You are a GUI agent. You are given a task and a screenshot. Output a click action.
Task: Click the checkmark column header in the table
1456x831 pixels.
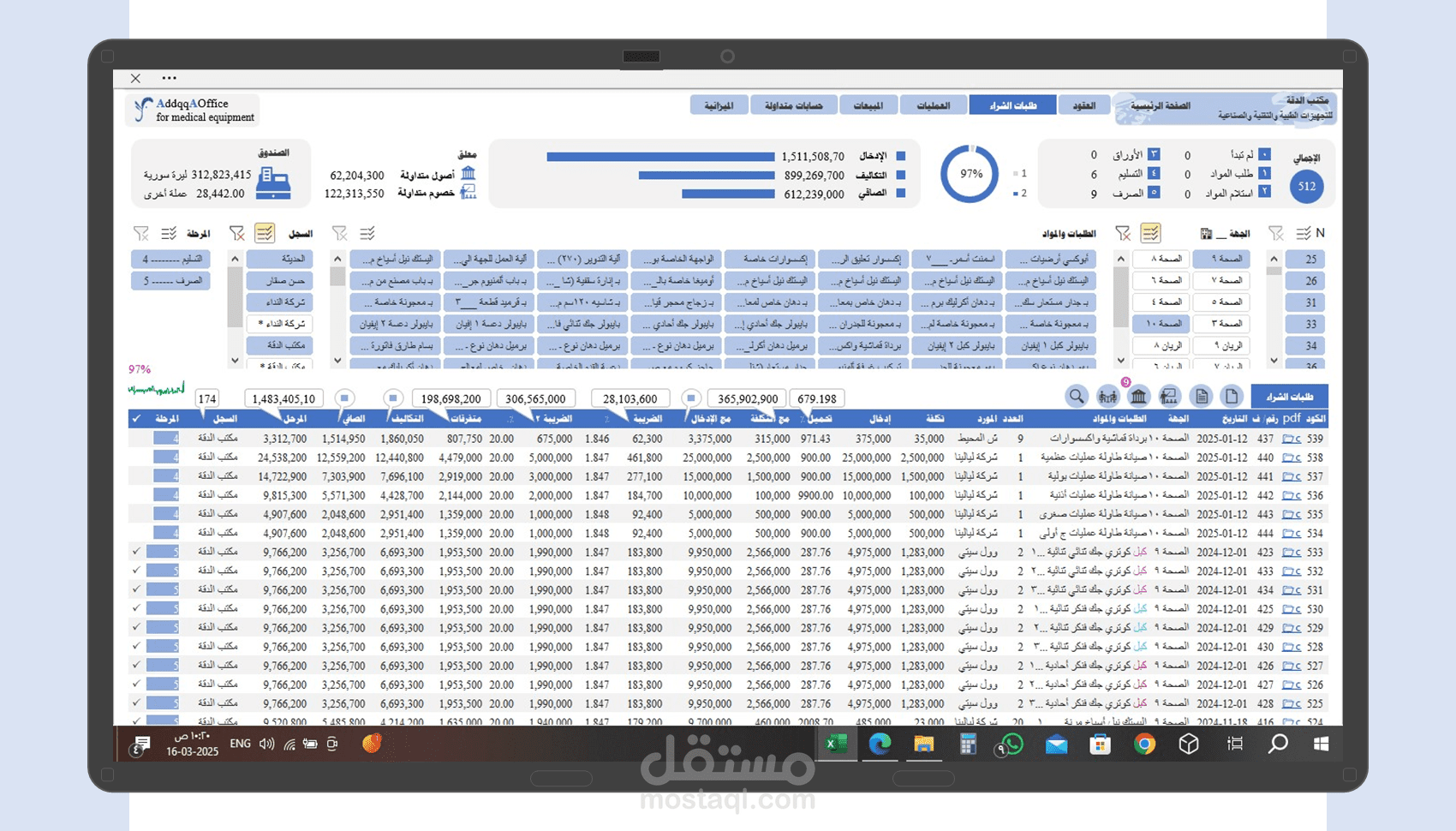[136, 419]
